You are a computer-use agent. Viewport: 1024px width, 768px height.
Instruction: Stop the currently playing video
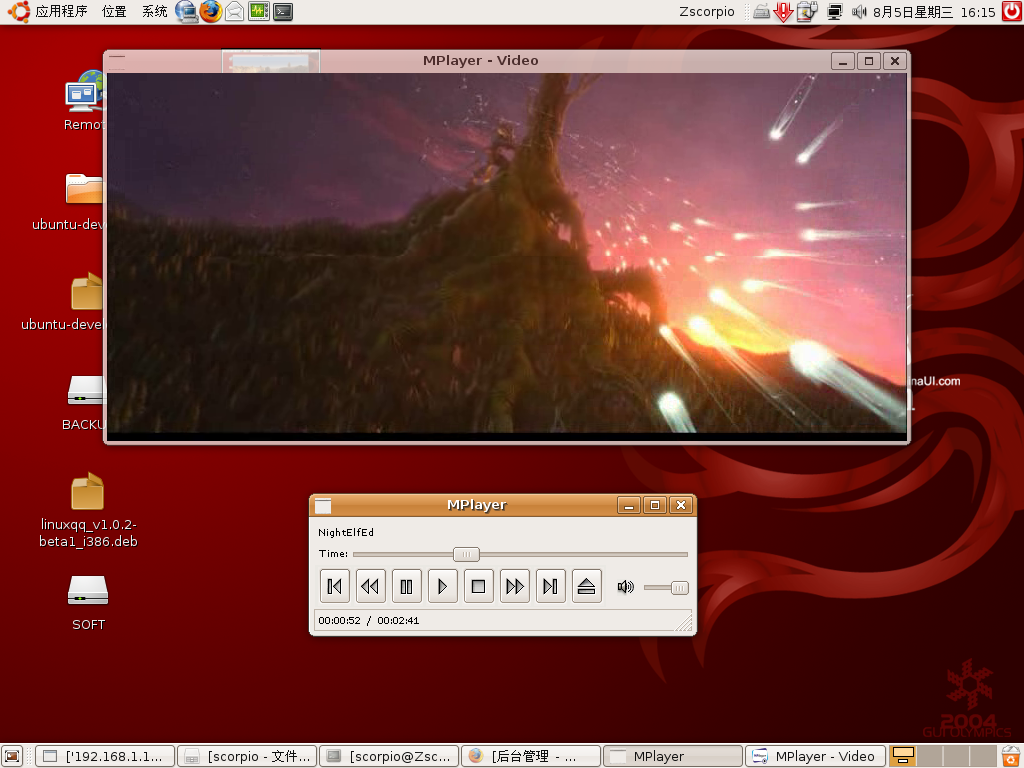(x=478, y=586)
